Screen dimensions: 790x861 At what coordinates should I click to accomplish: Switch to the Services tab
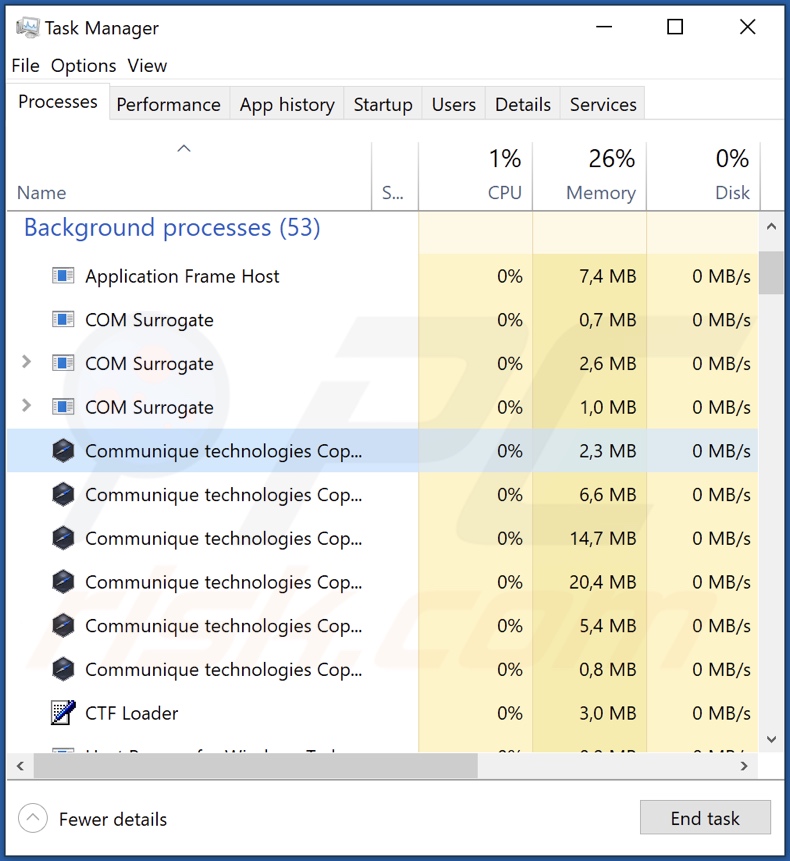603,104
